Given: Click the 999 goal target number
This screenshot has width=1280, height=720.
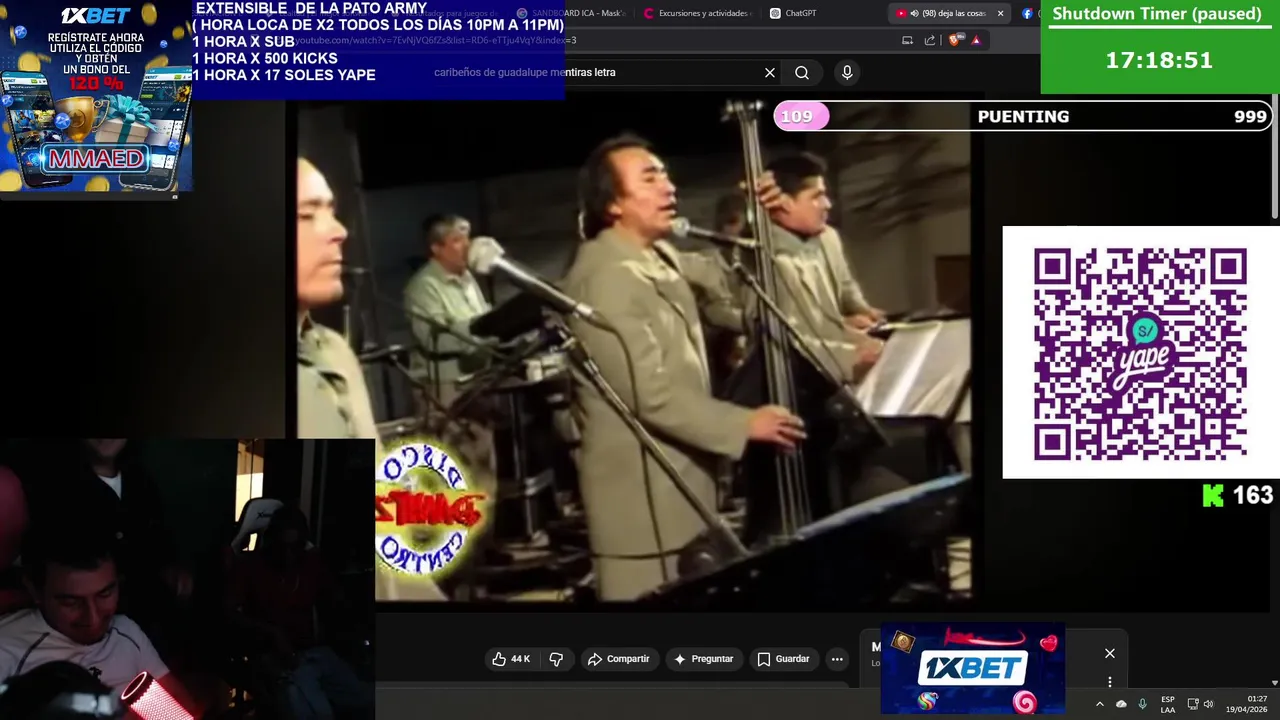Looking at the screenshot, I should (1250, 116).
